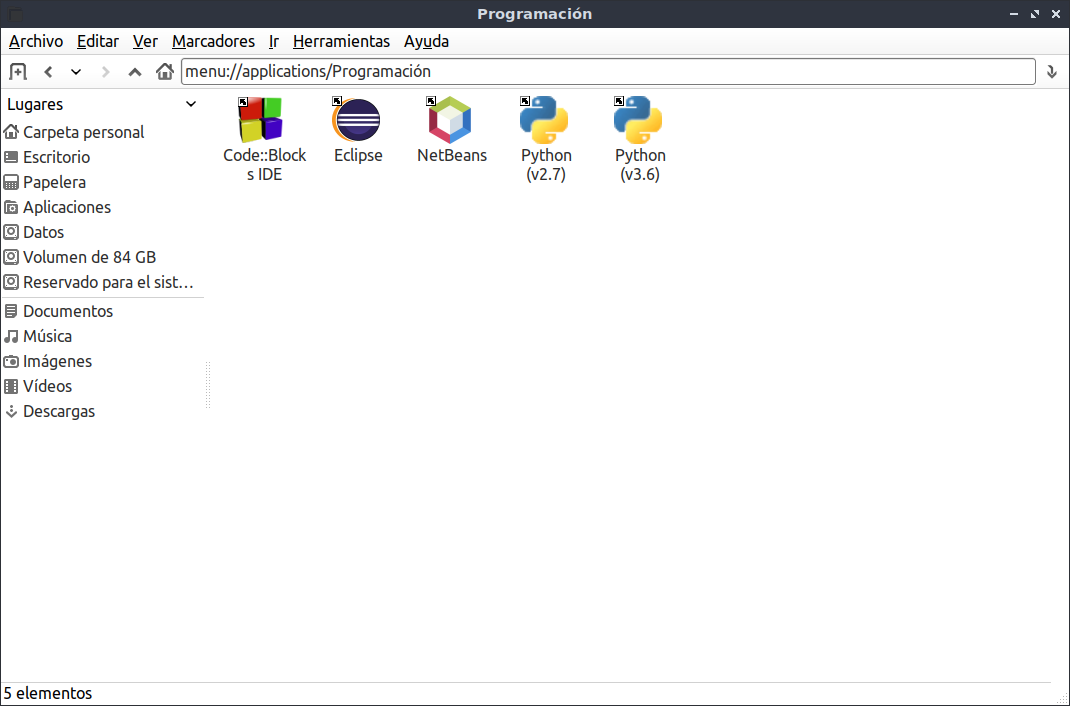1070x706 pixels.
Task: Open the Herramientas menu
Action: [341, 42]
